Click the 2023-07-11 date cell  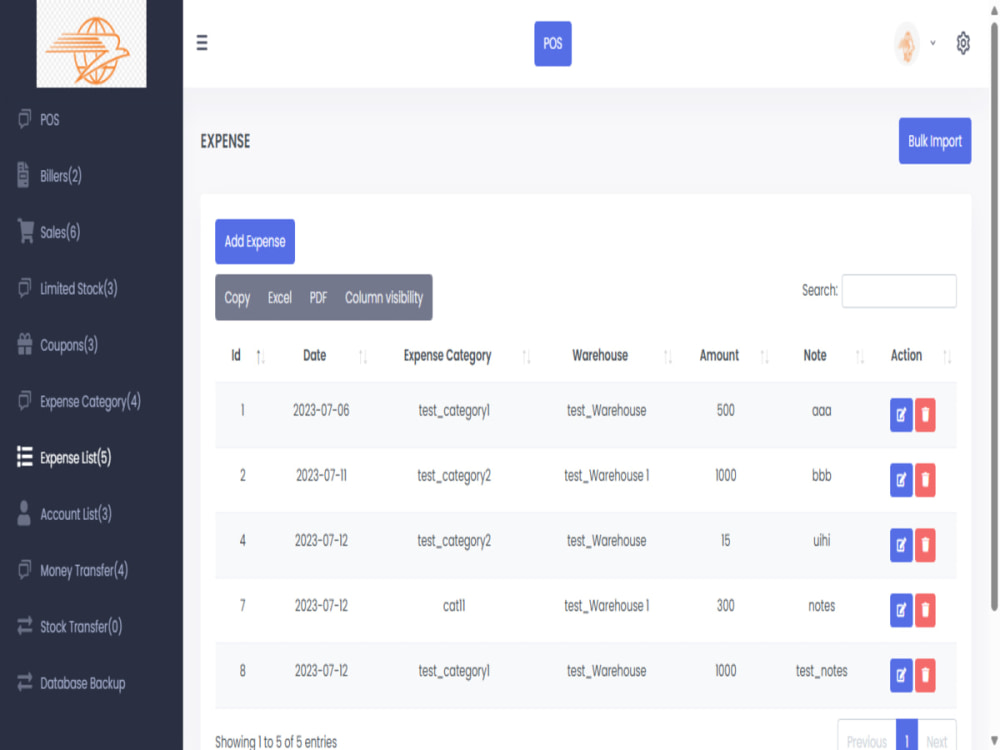coord(321,476)
